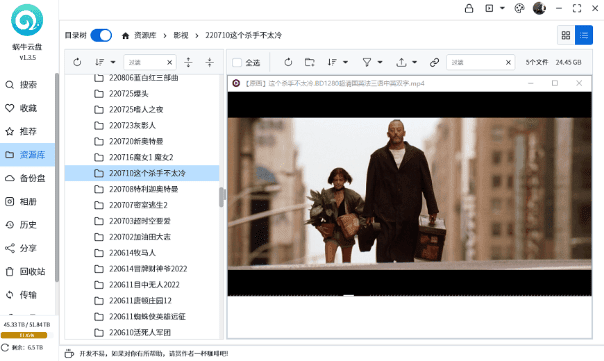Refresh the file list panel
Viewport: 604px width, 361px height.
pos(288,62)
